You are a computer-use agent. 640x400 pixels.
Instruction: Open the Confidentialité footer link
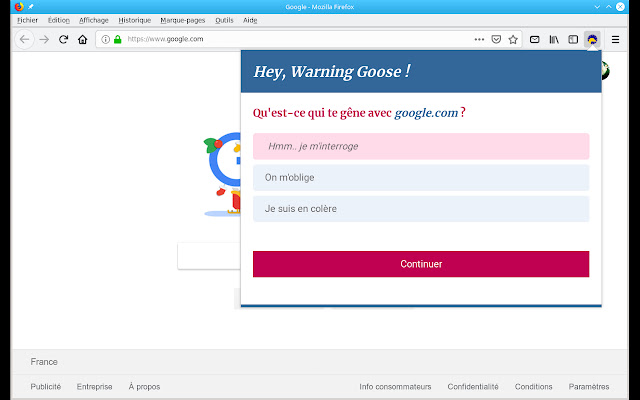(x=473, y=387)
